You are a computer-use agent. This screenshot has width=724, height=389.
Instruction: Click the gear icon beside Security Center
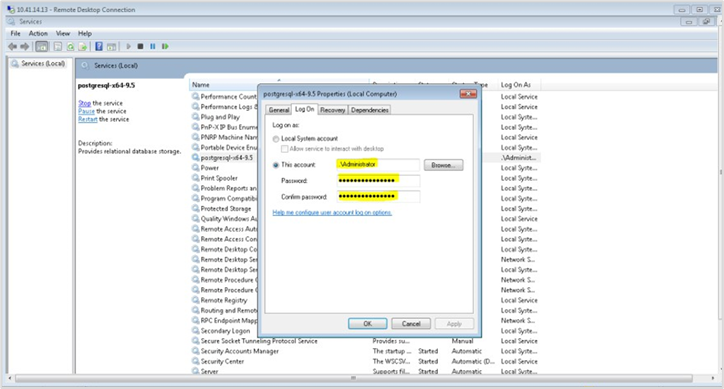pos(196,361)
